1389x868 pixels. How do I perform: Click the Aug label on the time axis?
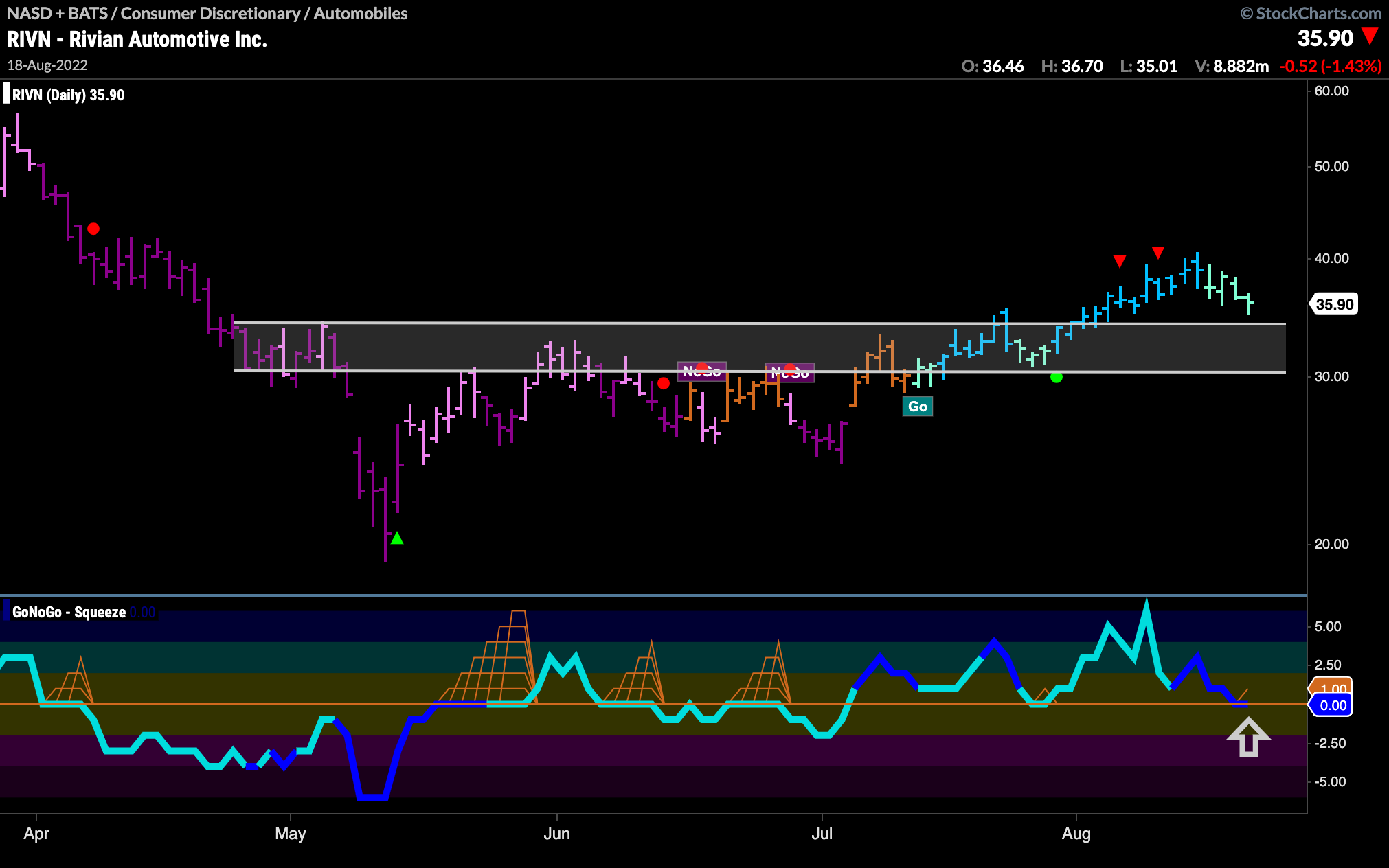[1076, 834]
